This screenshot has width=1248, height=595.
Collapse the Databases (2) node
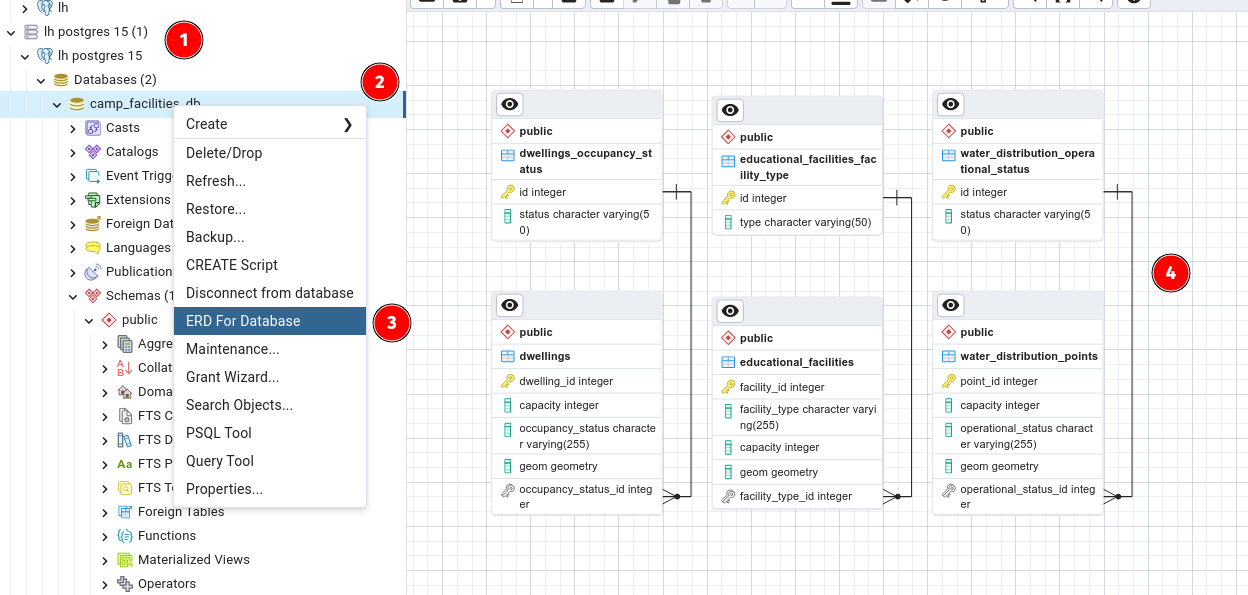(41, 80)
